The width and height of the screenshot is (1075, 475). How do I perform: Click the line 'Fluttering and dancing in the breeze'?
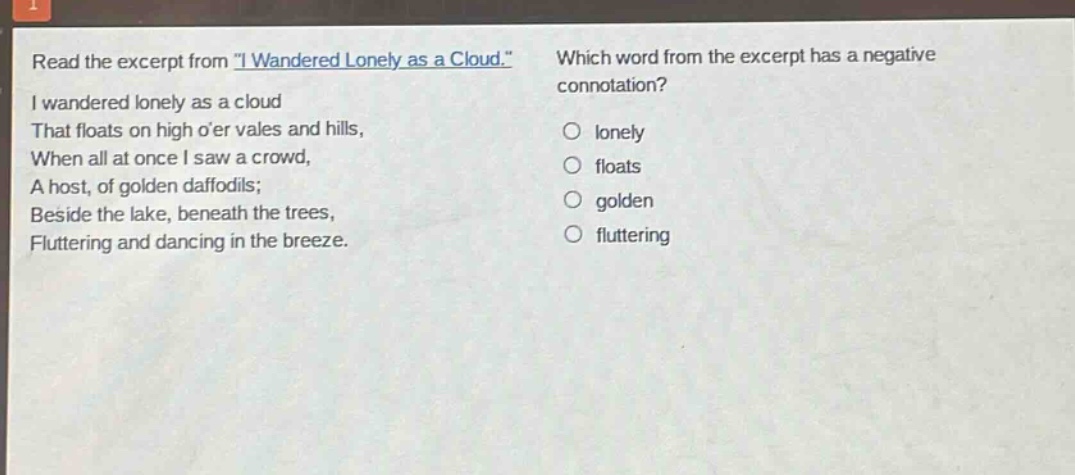click(189, 241)
